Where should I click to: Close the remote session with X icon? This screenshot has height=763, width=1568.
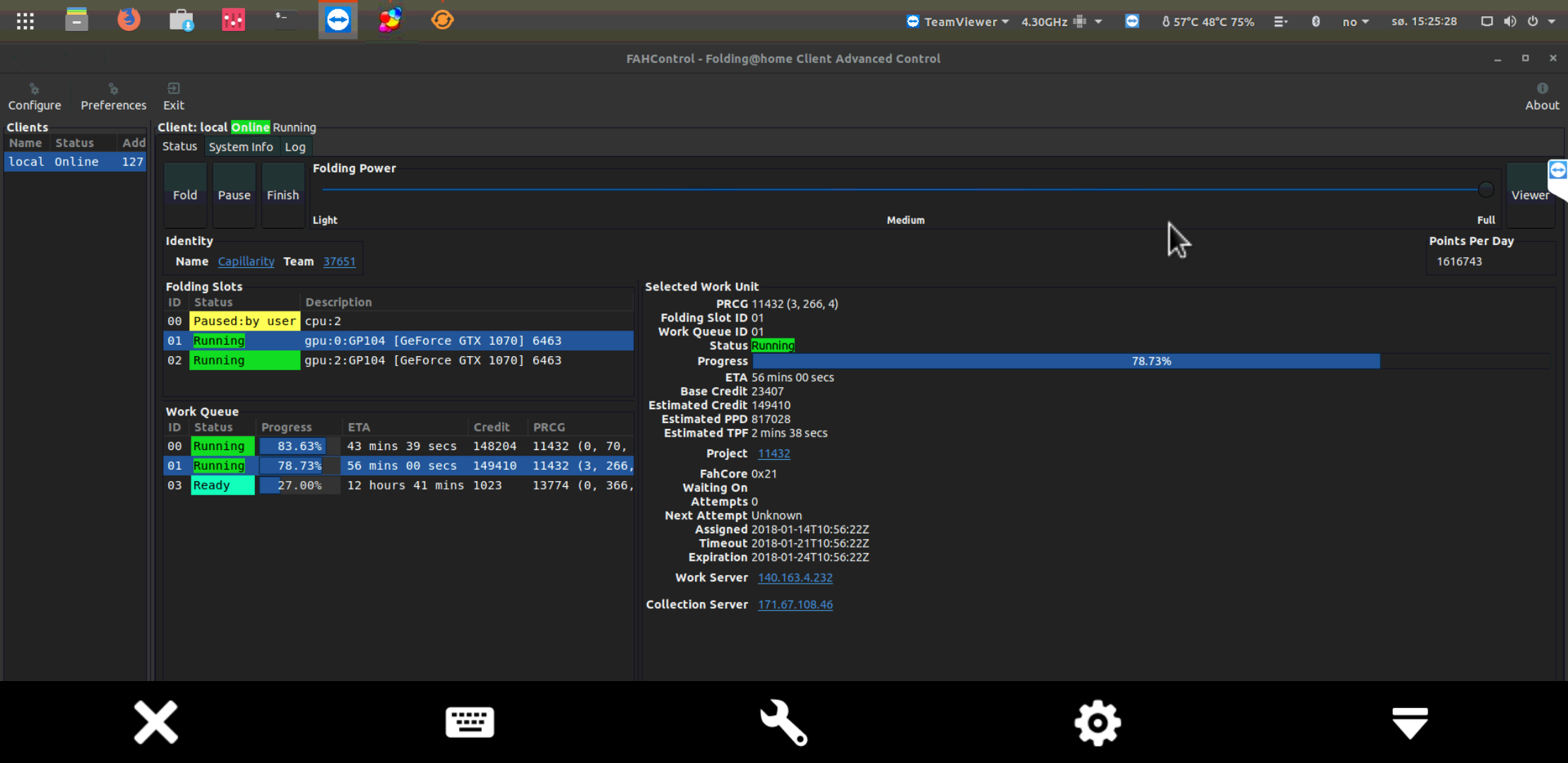click(x=156, y=722)
